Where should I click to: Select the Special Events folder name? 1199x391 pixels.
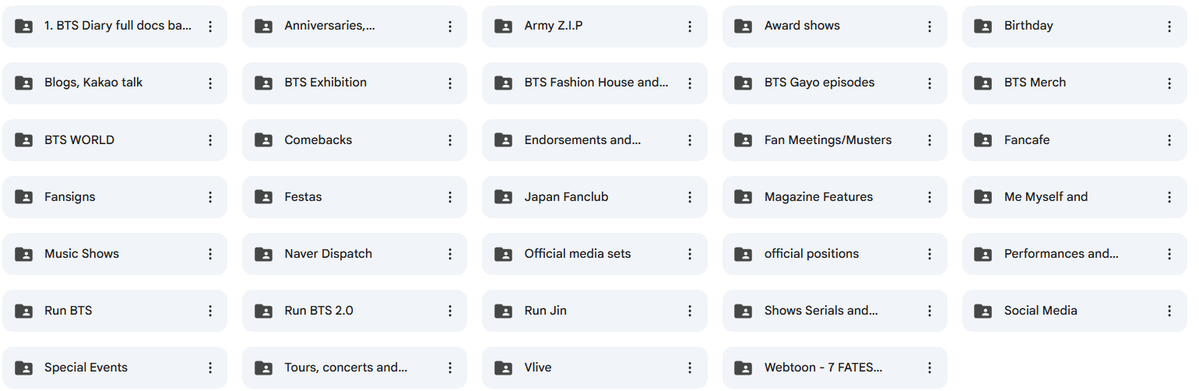(86, 368)
